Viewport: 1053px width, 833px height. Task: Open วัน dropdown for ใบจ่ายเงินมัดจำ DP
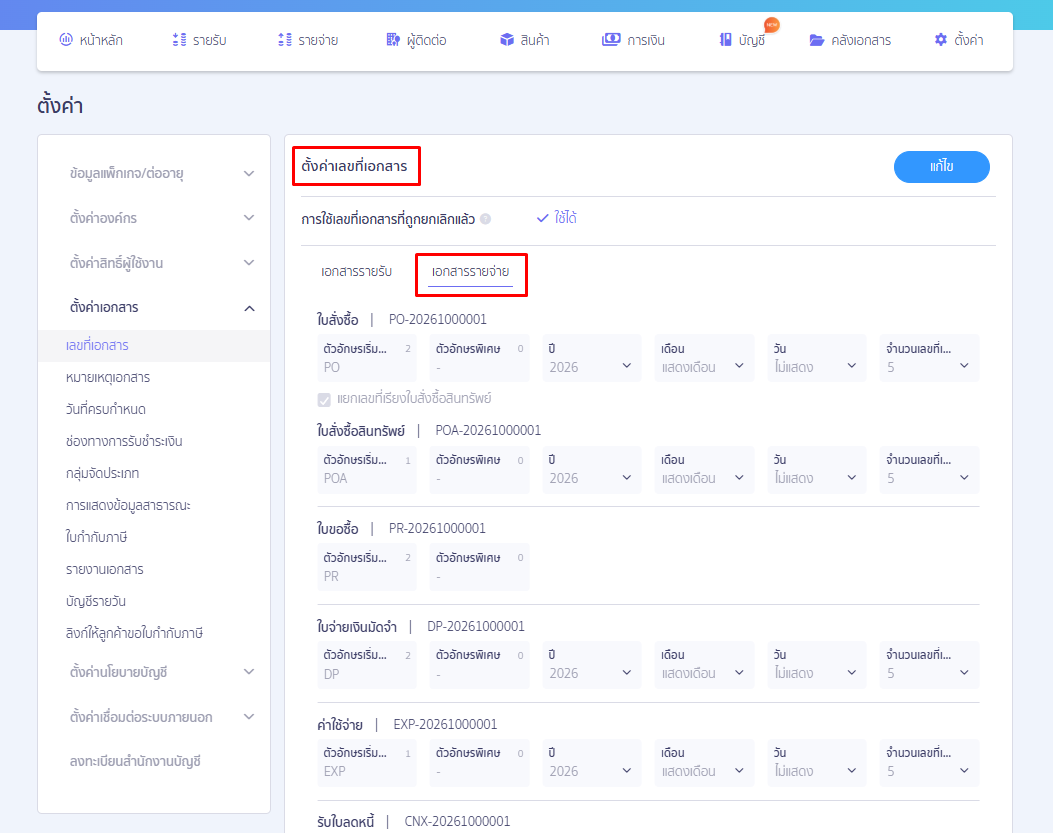pyautogui.click(x=817, y=664)
